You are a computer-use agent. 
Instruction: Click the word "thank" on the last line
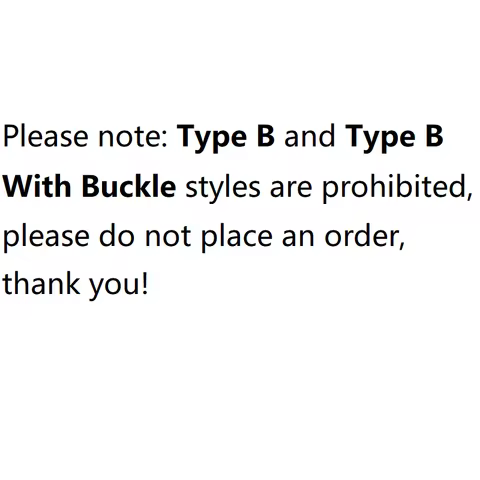[41, 283]
